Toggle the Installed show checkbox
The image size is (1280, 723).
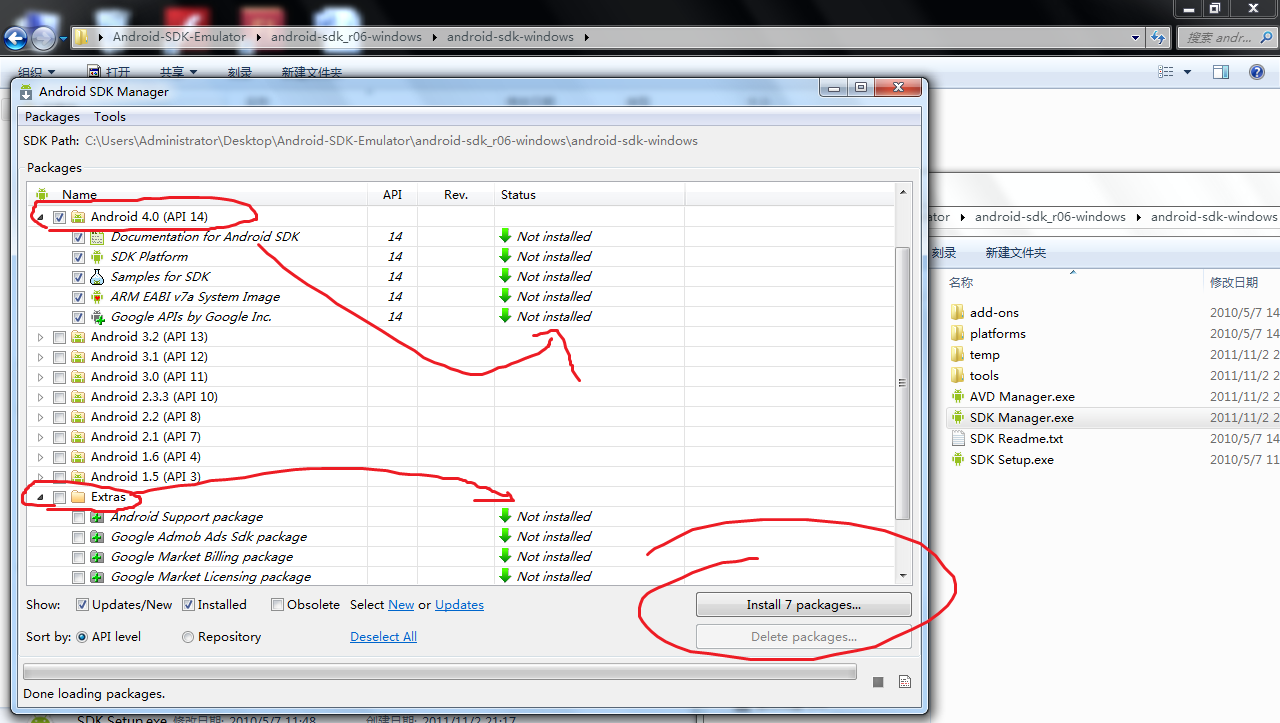pyautogui.click(x=188, y=605)
